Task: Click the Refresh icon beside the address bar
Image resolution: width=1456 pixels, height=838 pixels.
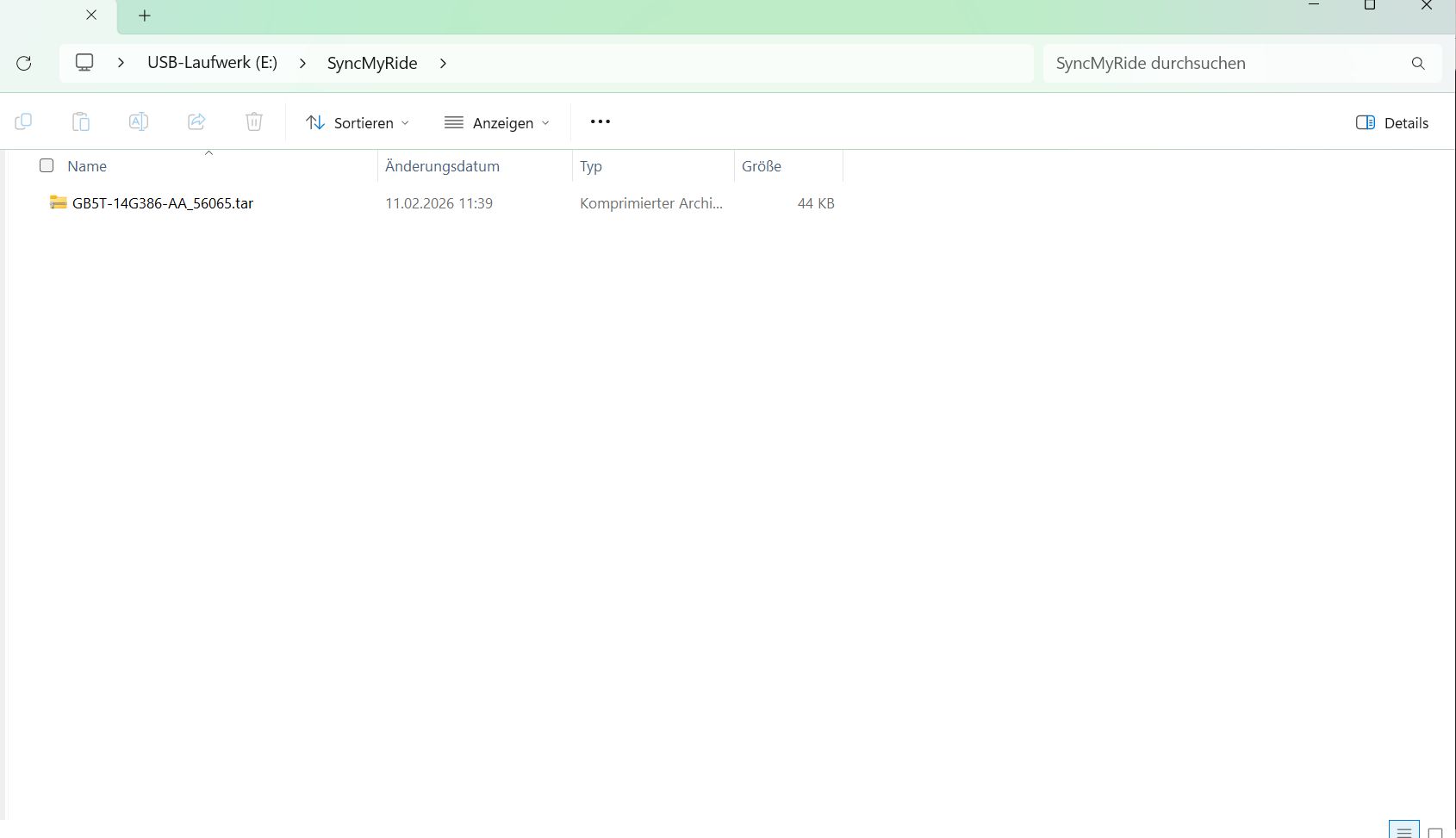Action: 24,63
